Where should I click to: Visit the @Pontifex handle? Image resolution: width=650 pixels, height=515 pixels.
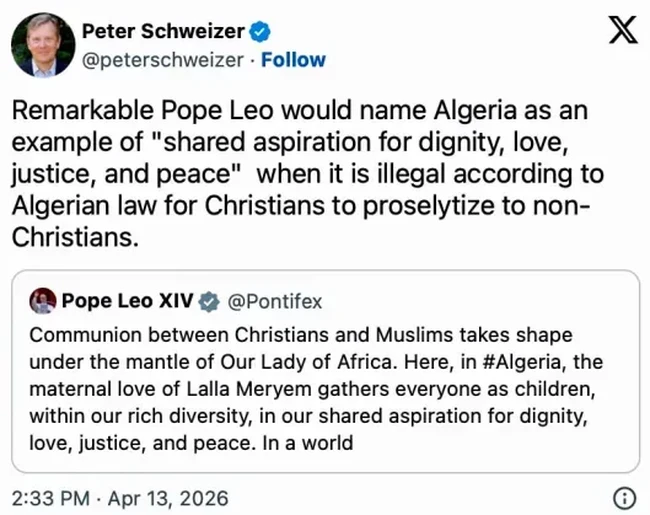pyautogui.click(x=276, y=300)
